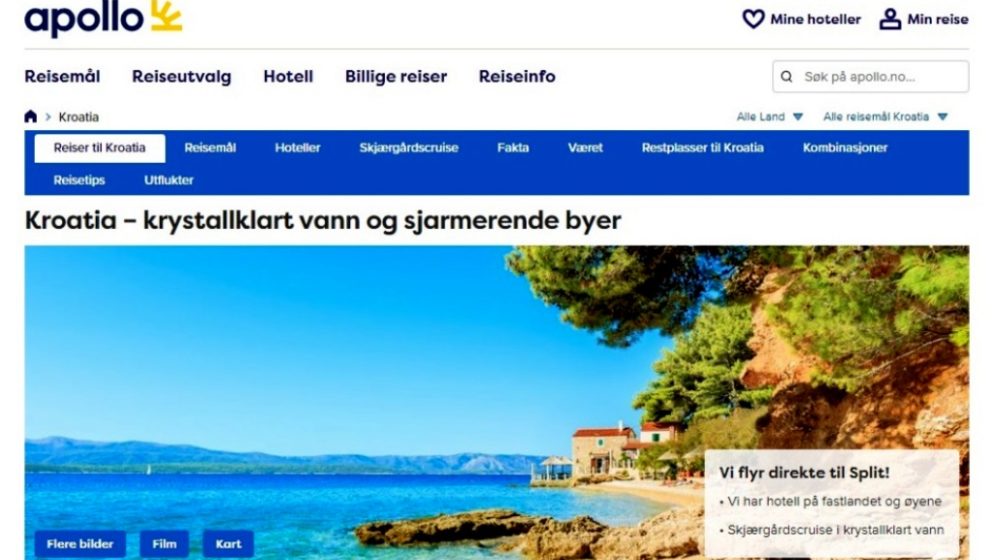The image size is (994, 560).
Task: Select the Restplasser til Kroatia tab
Action: [702, 148]
